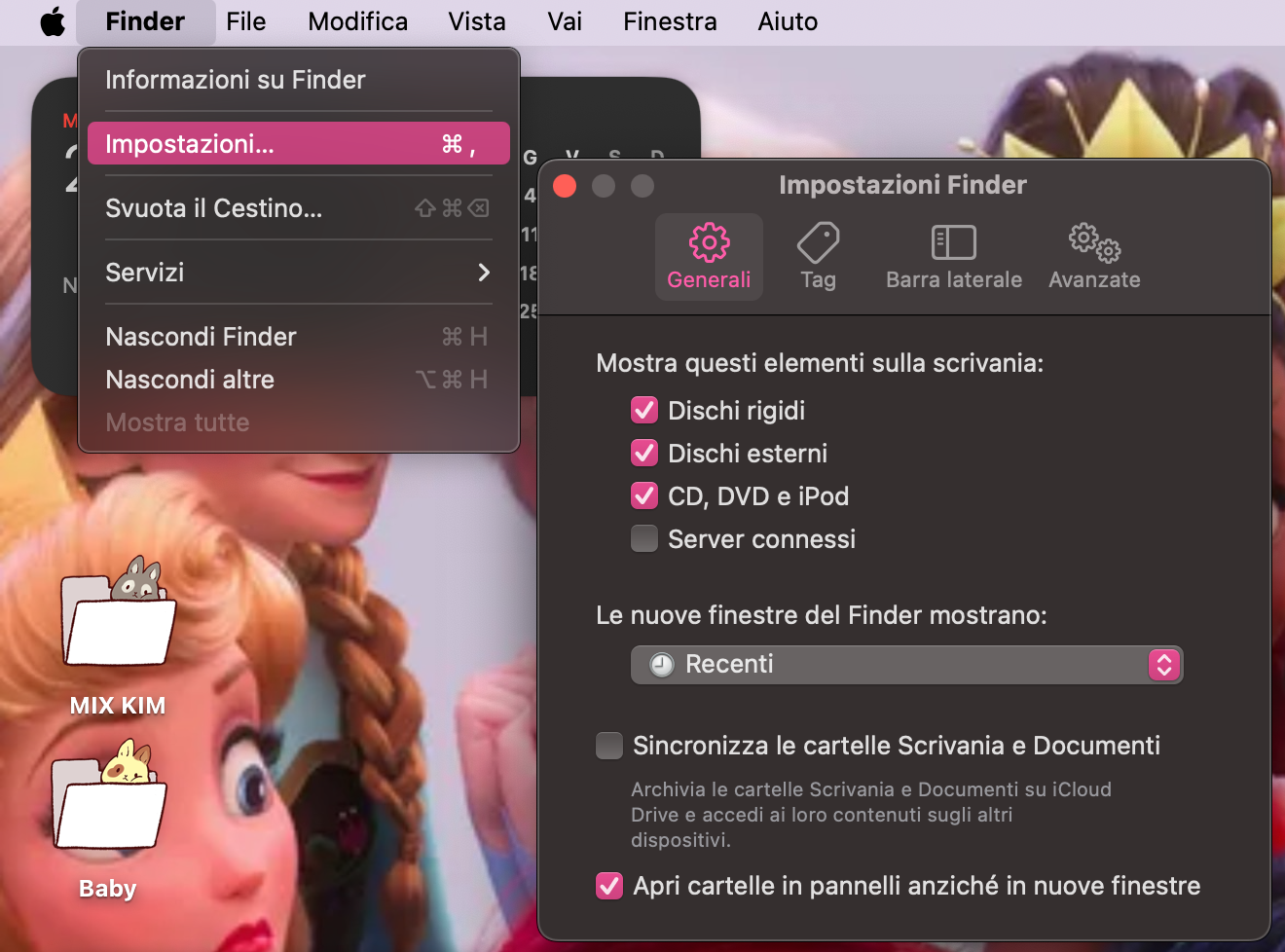Open the Recenti popup menu
The image size is (1285, 952).
[906, 665]
